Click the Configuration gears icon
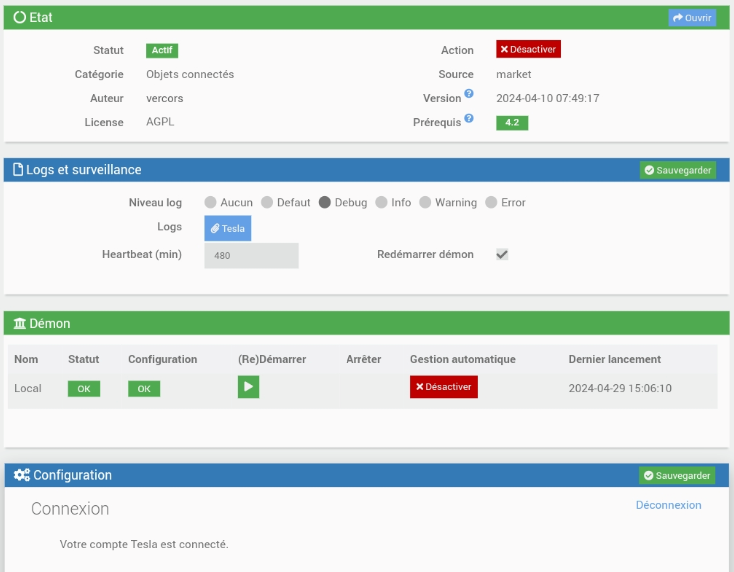Screen dimensions: 734x572 pos(22,475)
